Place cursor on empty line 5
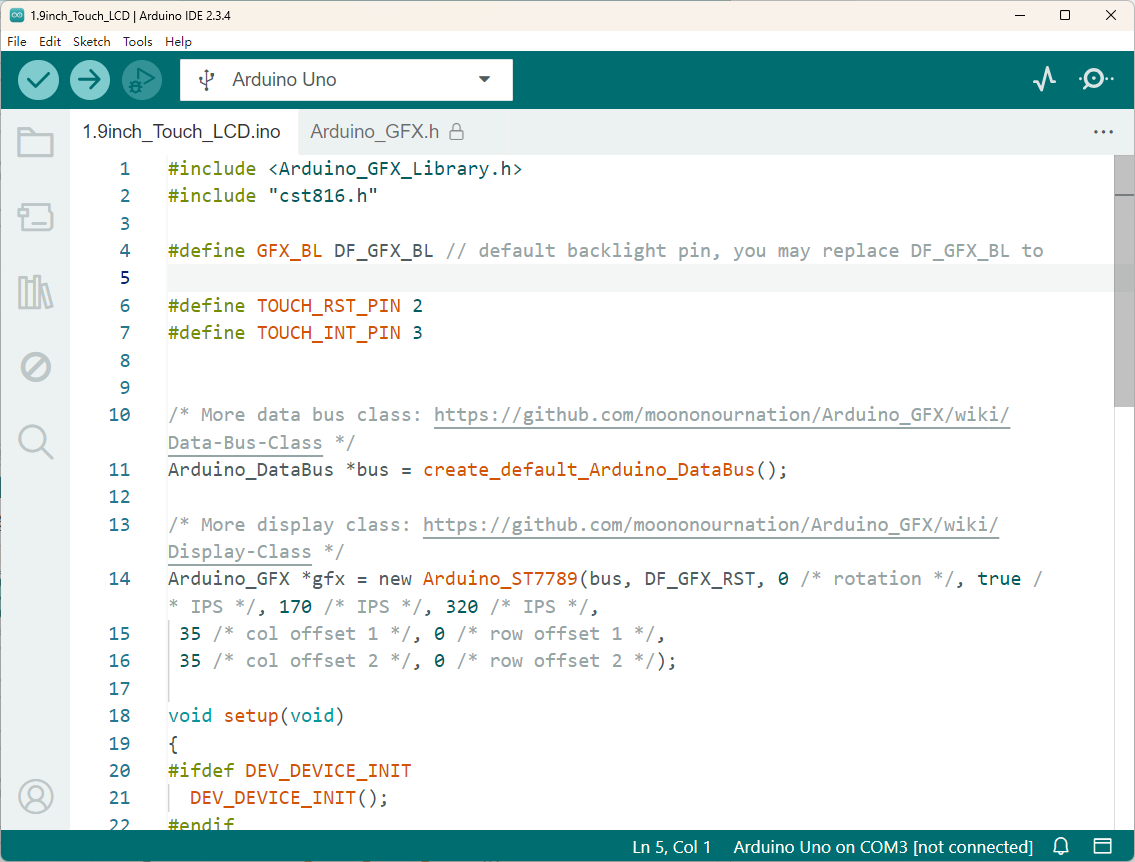This screenshot has height=862, width=1135. [640, 278]
